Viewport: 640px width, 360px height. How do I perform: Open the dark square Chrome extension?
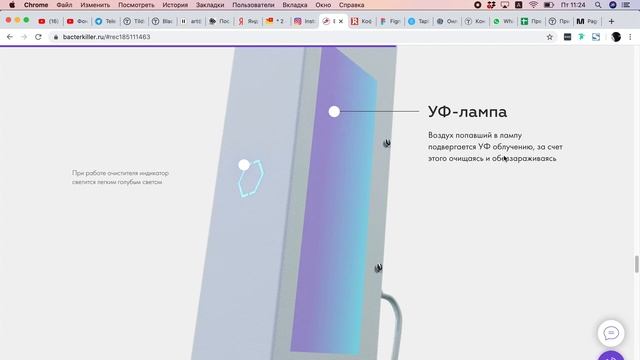[567, 37]
